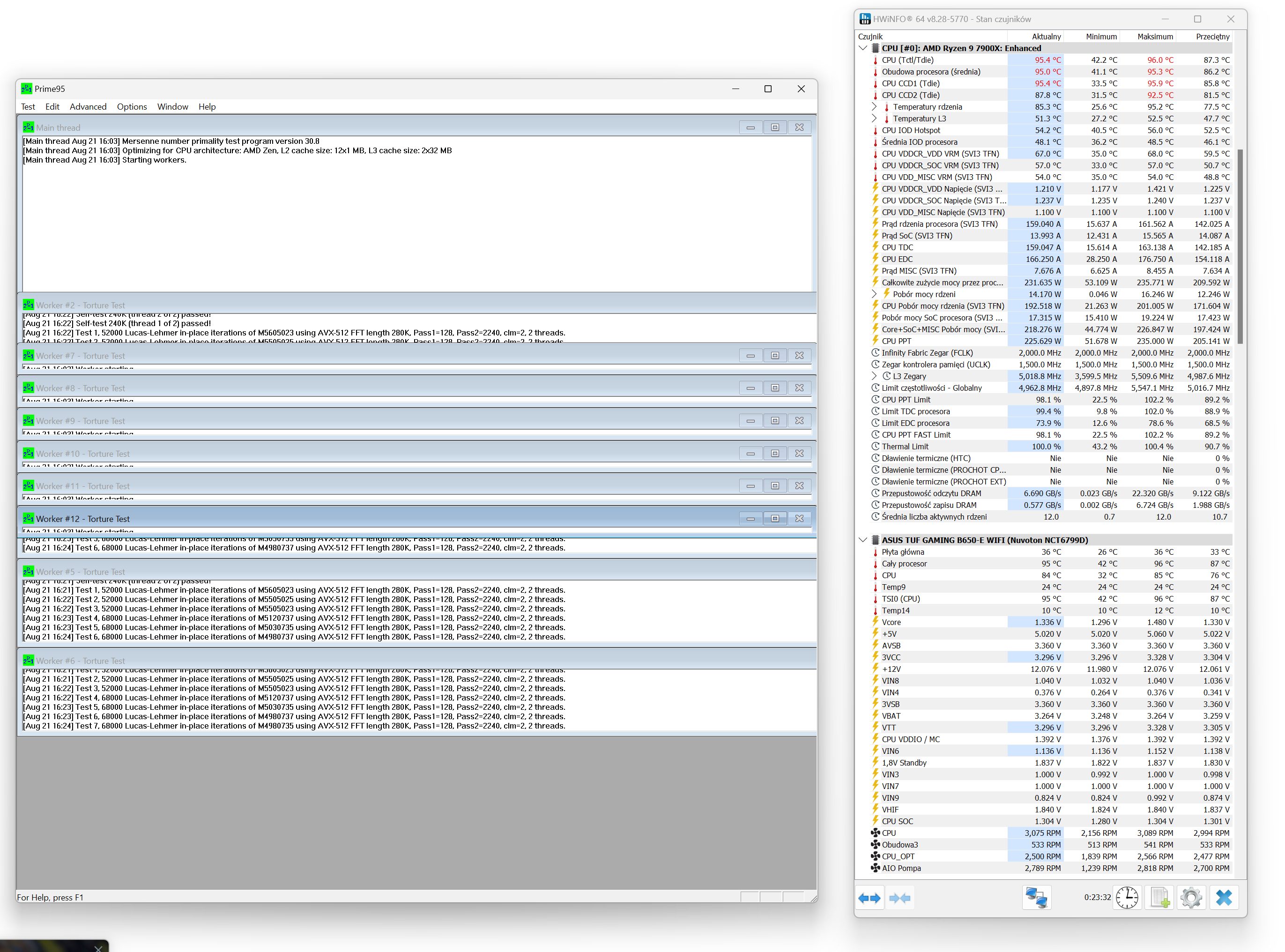The width and height of the screenshot is (1285, 952).
Task: Select the CPU PPT sensor row
Action: pyautogui.click(x=896, y=341)
